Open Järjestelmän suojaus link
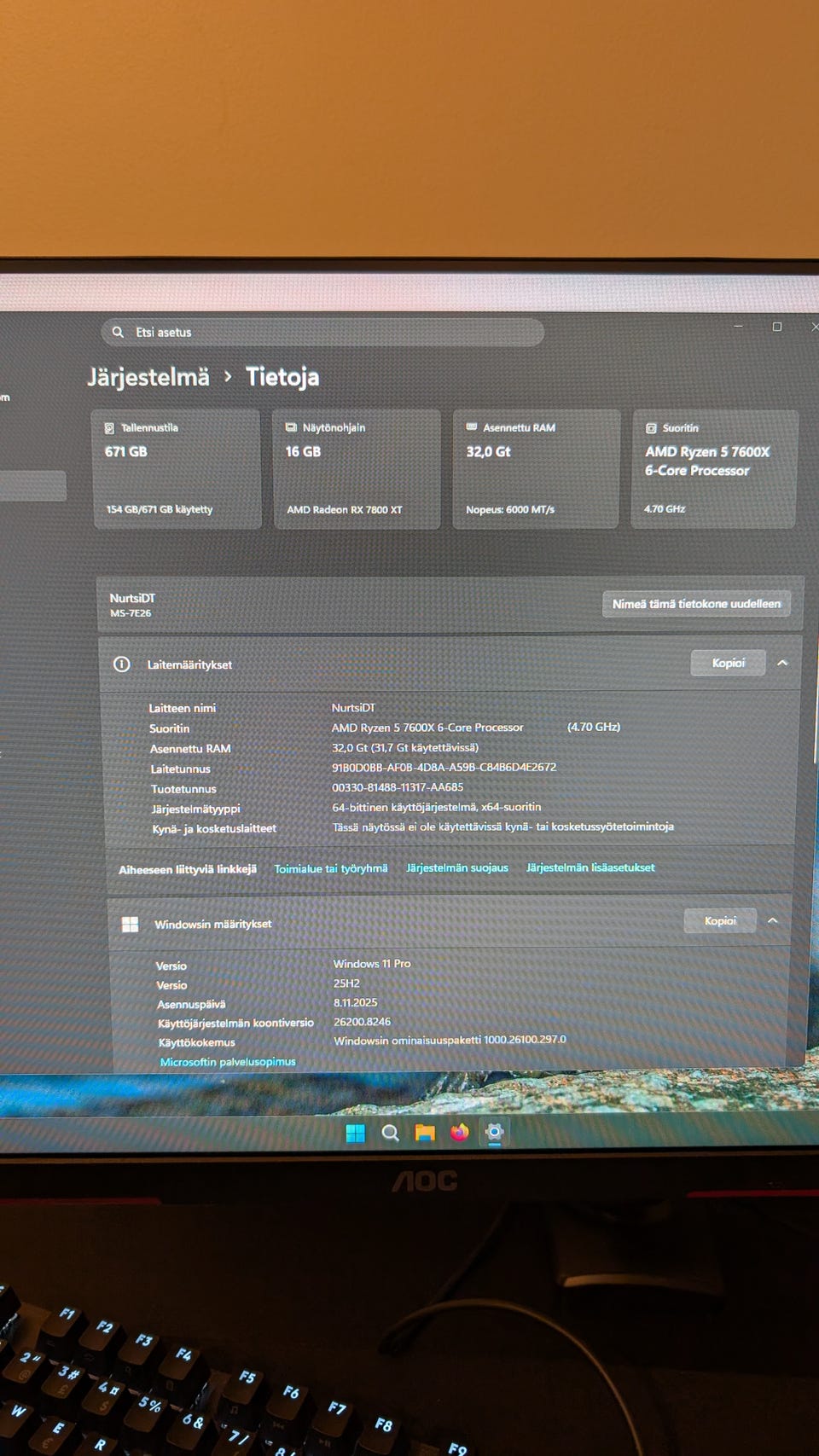Image resolution: width=819 pixels, height=1456 pixels. tap(457, 867)
